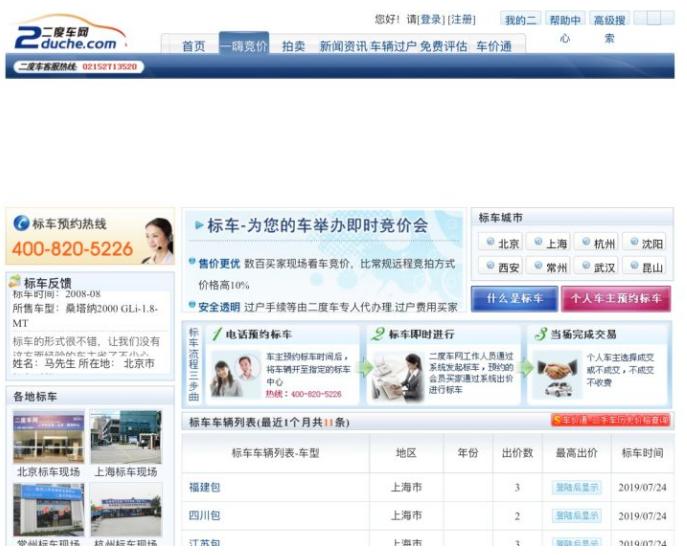
Task: Select 北京 in 标车城市
Action: pyautogui.click(x=501, y=243)
